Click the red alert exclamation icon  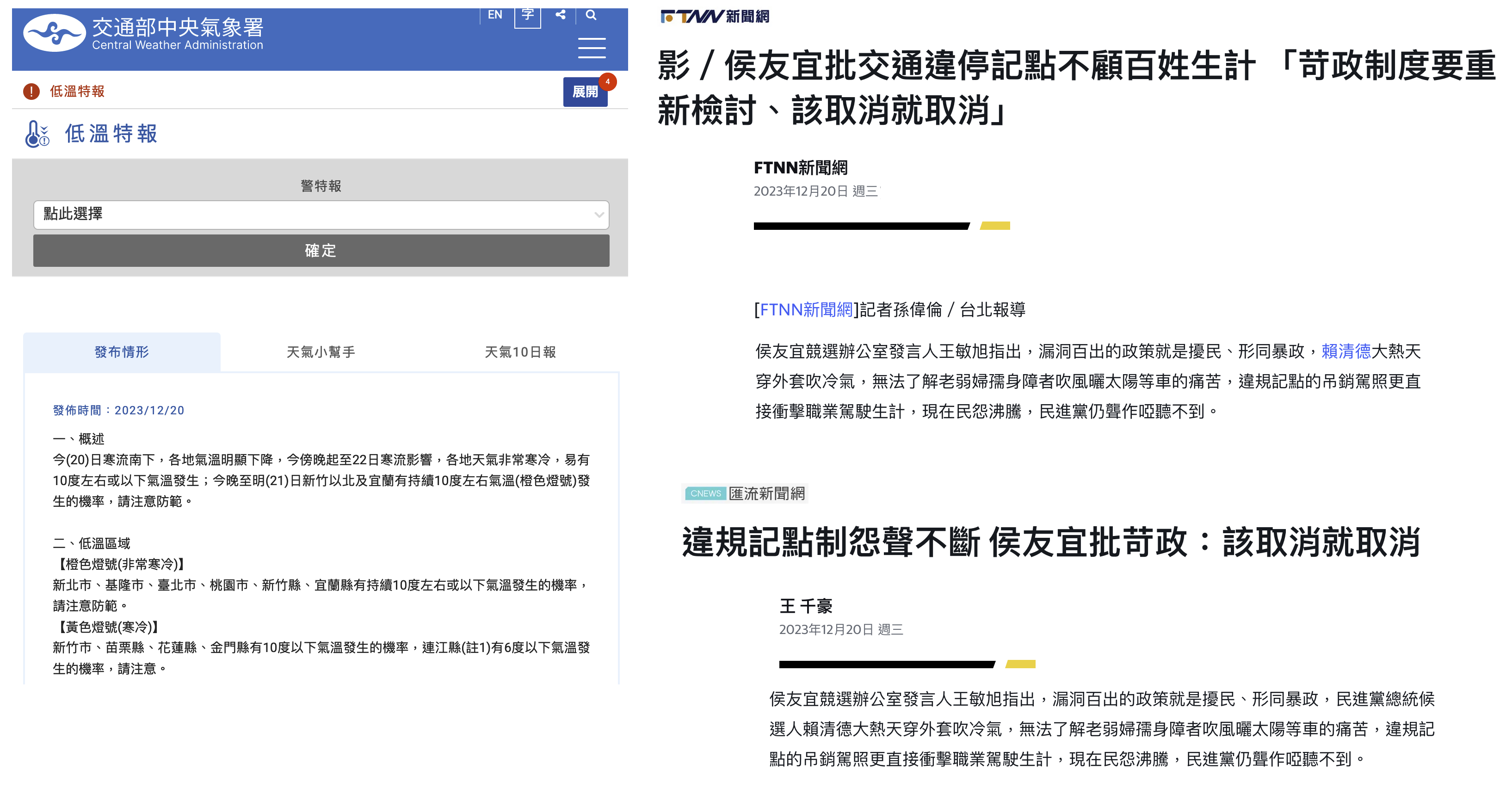tap(31, 92)
